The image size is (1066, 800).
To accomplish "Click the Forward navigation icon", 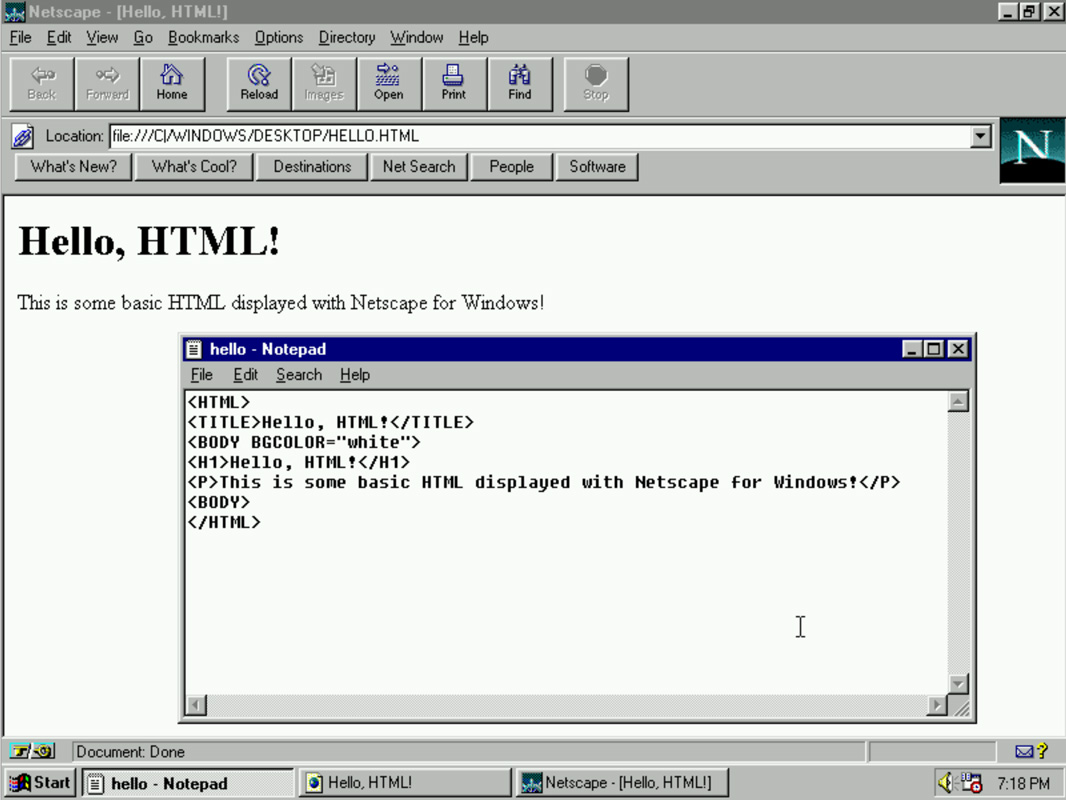I will pyautogui.click(x=106, y=83).
